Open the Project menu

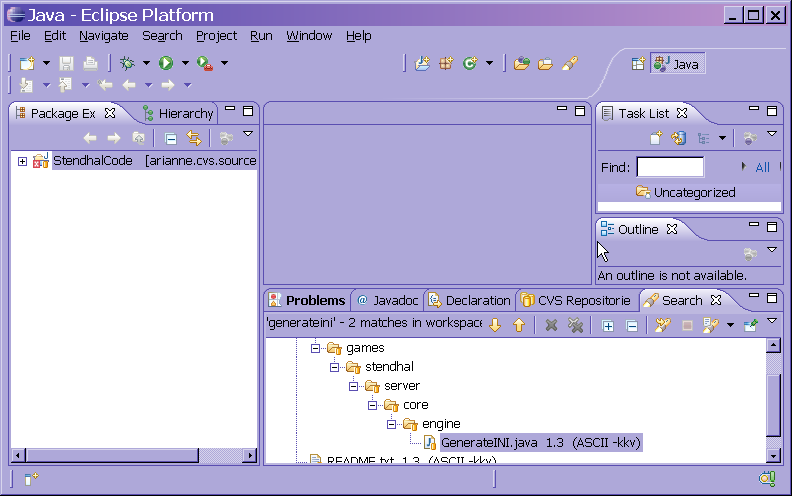point(216,35)
